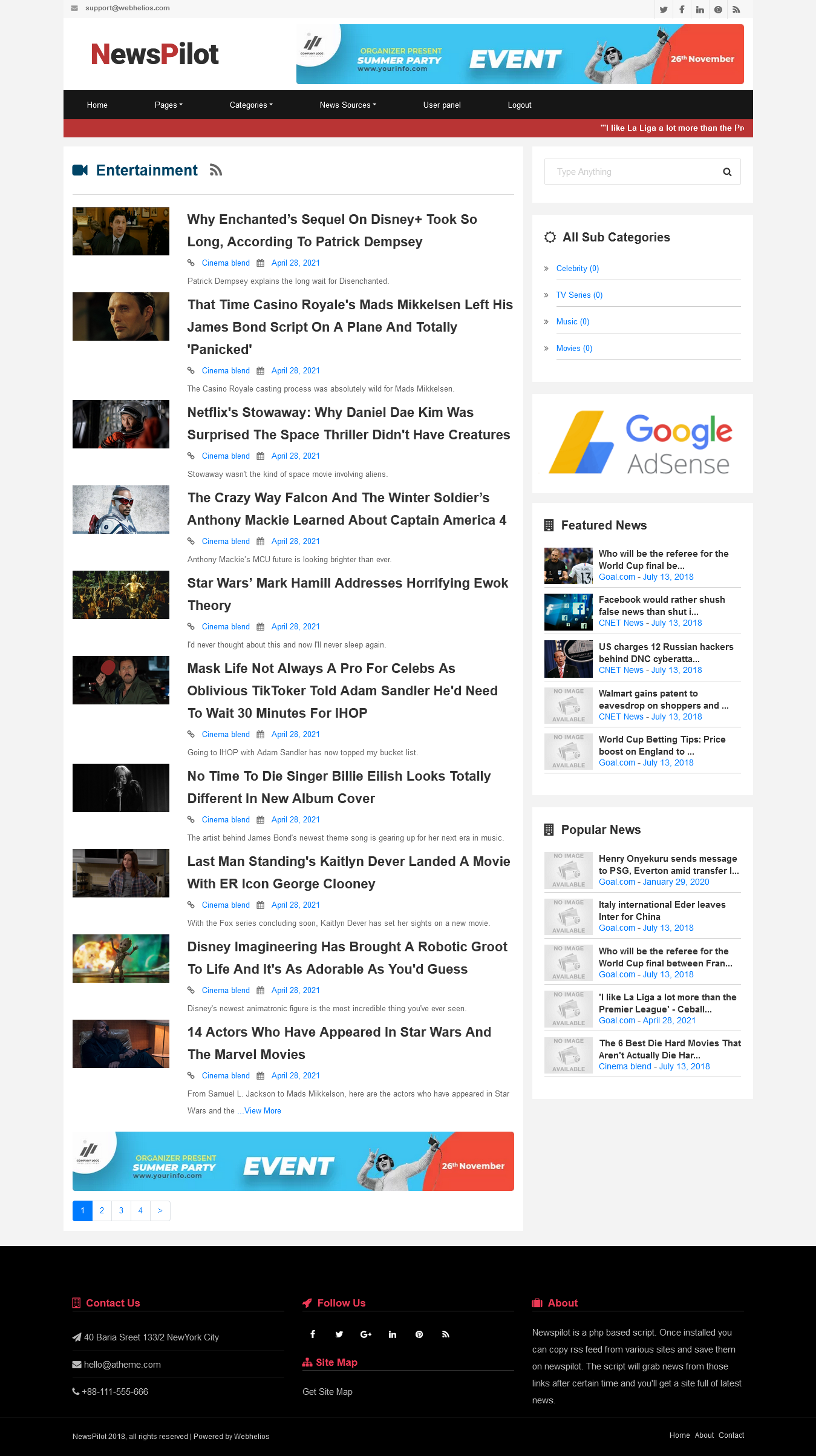
Task: Open the Enchanted sequel Patrick Dempsey article thumbnail
Action: [x=121, y=231]
